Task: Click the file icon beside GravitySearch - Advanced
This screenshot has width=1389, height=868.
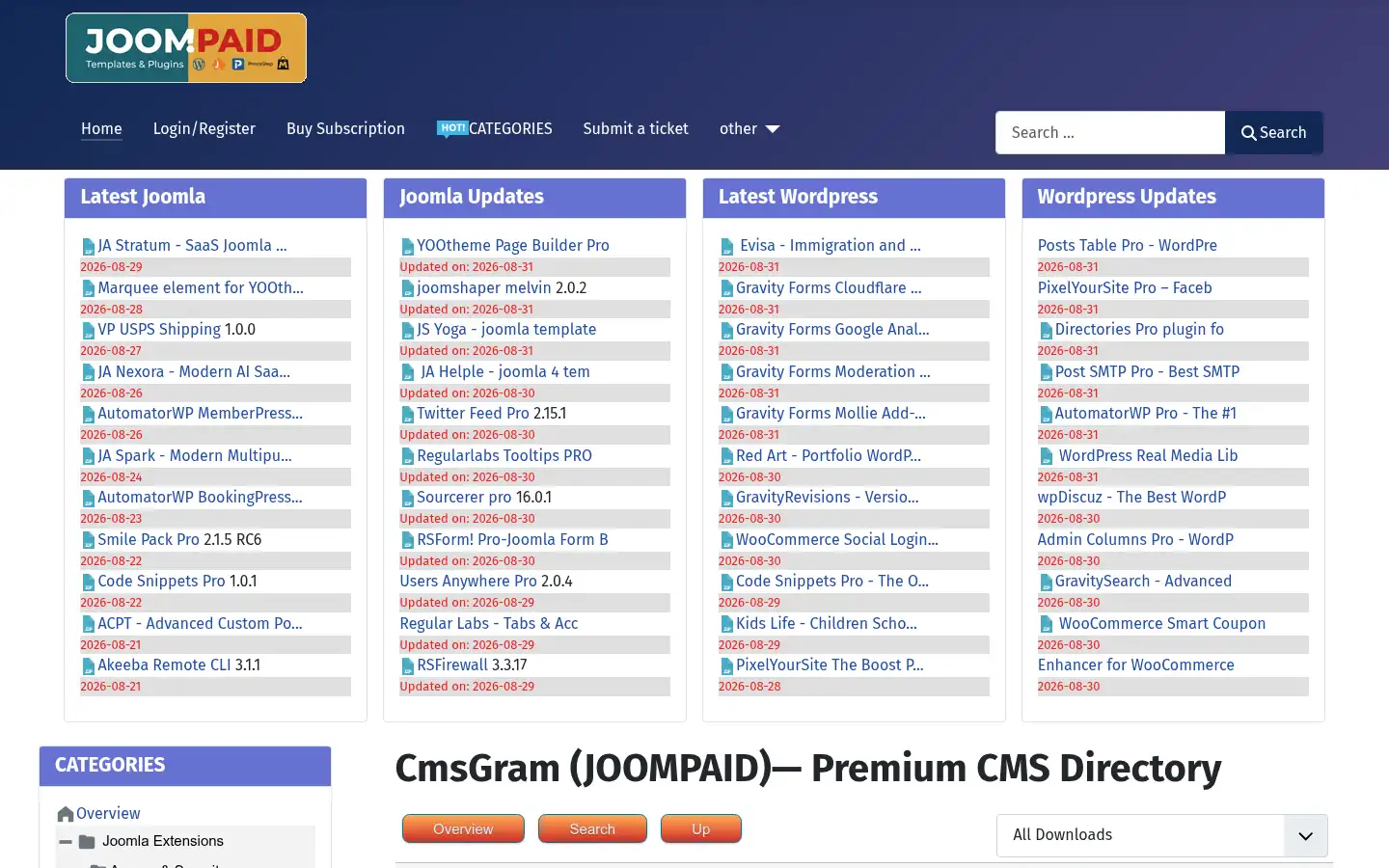Action: pyautogui.click(x=1047, y=583)
